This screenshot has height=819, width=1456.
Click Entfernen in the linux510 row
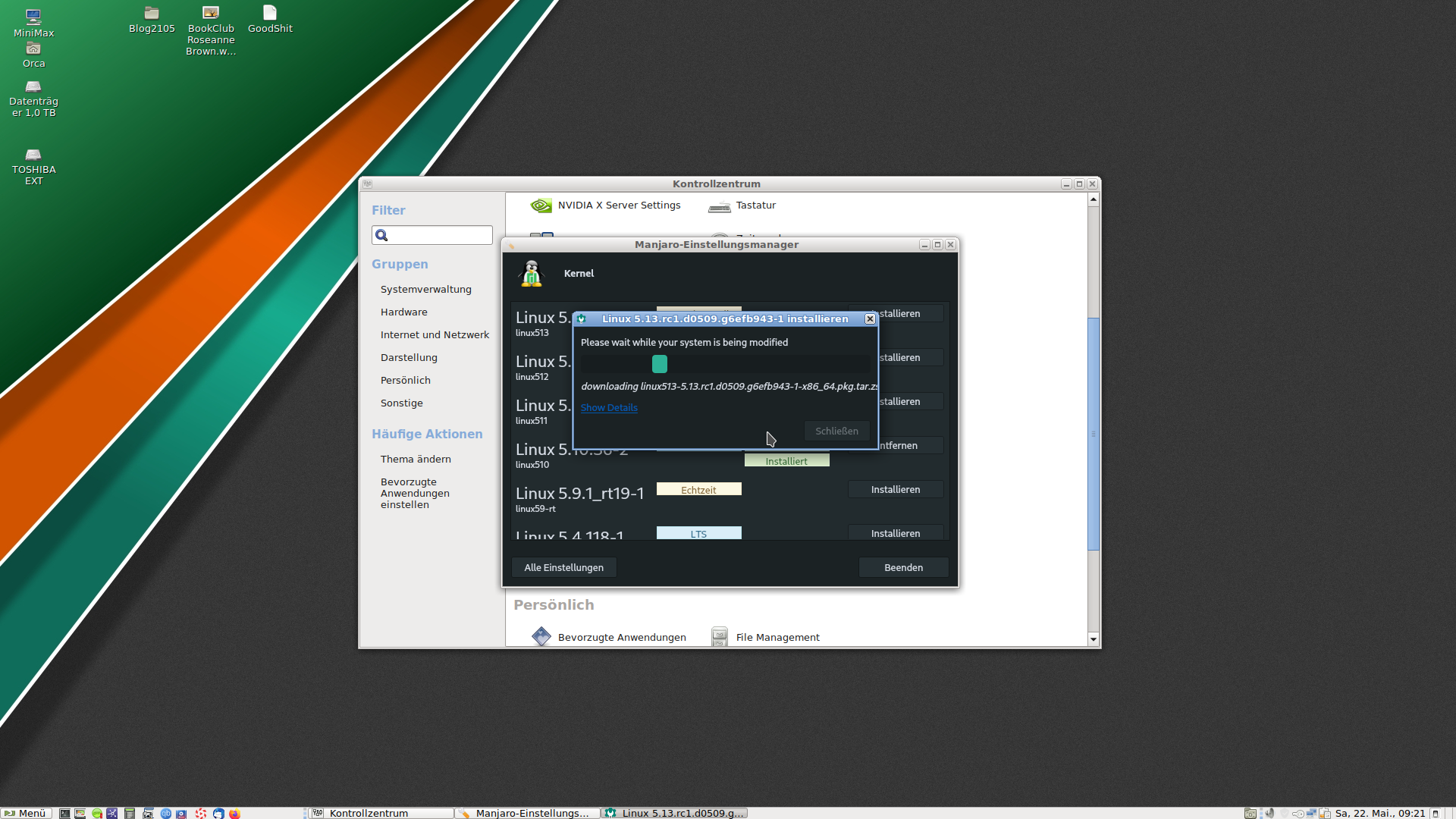click(912, 445)
